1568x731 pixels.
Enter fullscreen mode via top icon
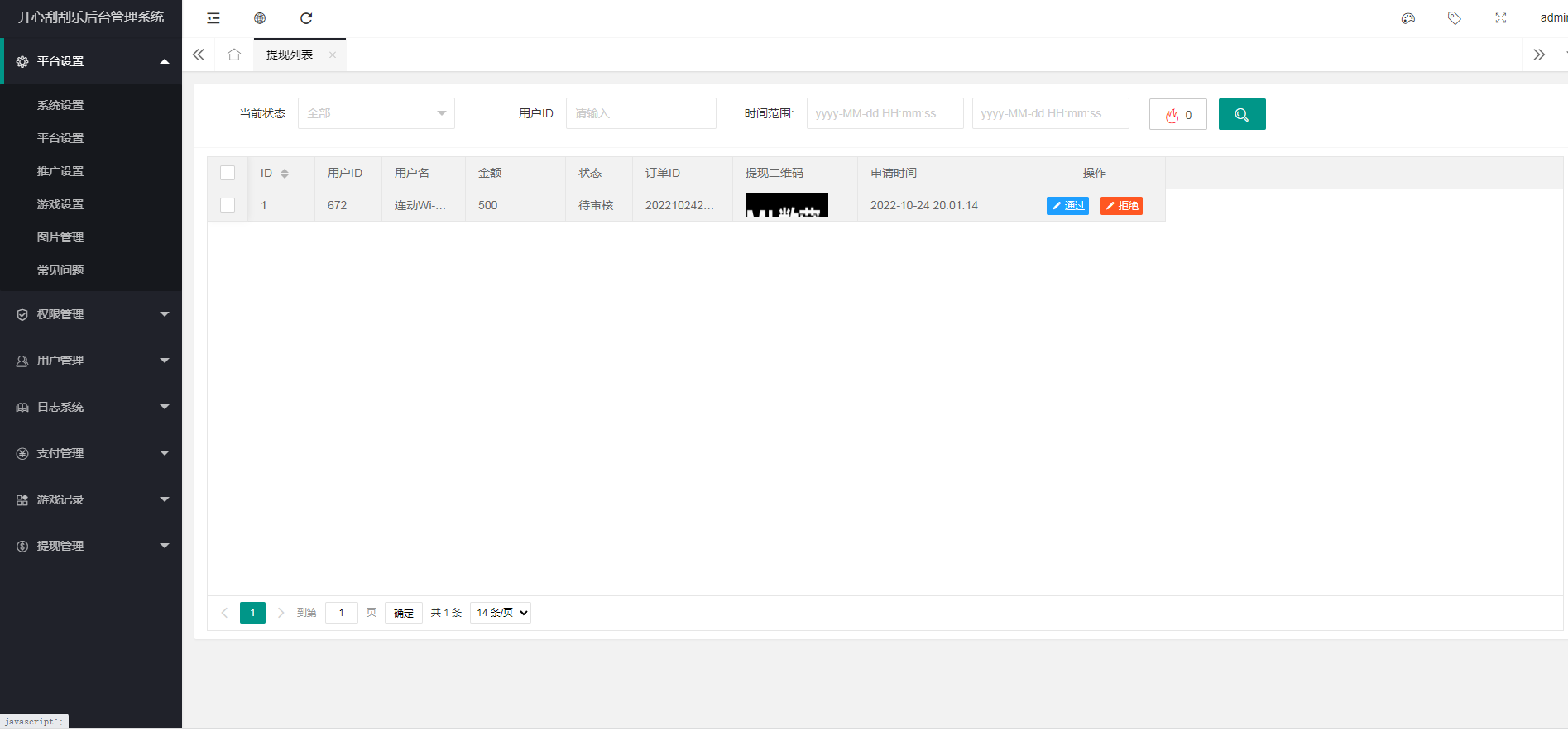1500,18
